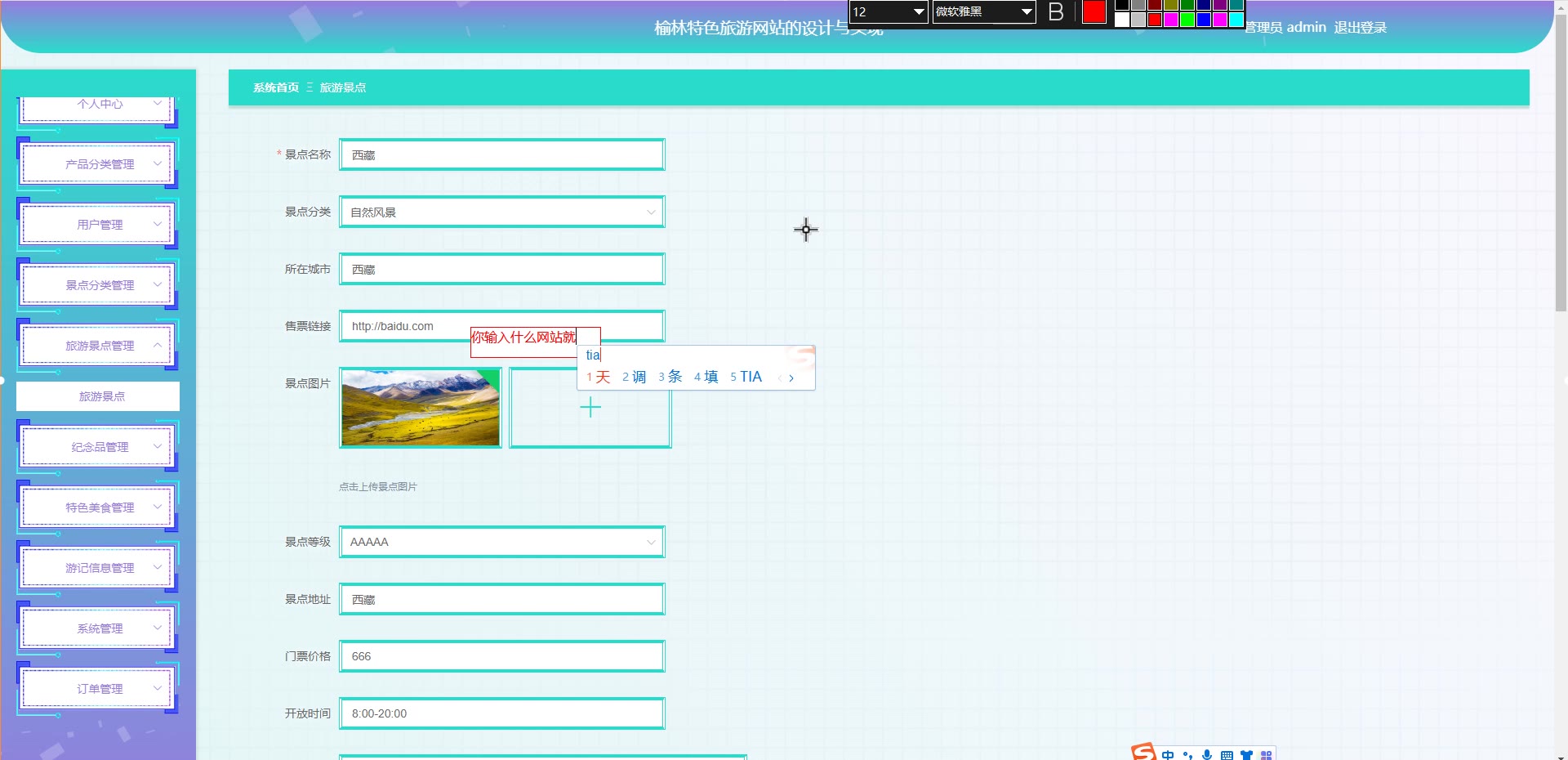This screenshot has width=1568, height=760.
Task: Open Sogou skin shirt icon
Action: 1246,755
